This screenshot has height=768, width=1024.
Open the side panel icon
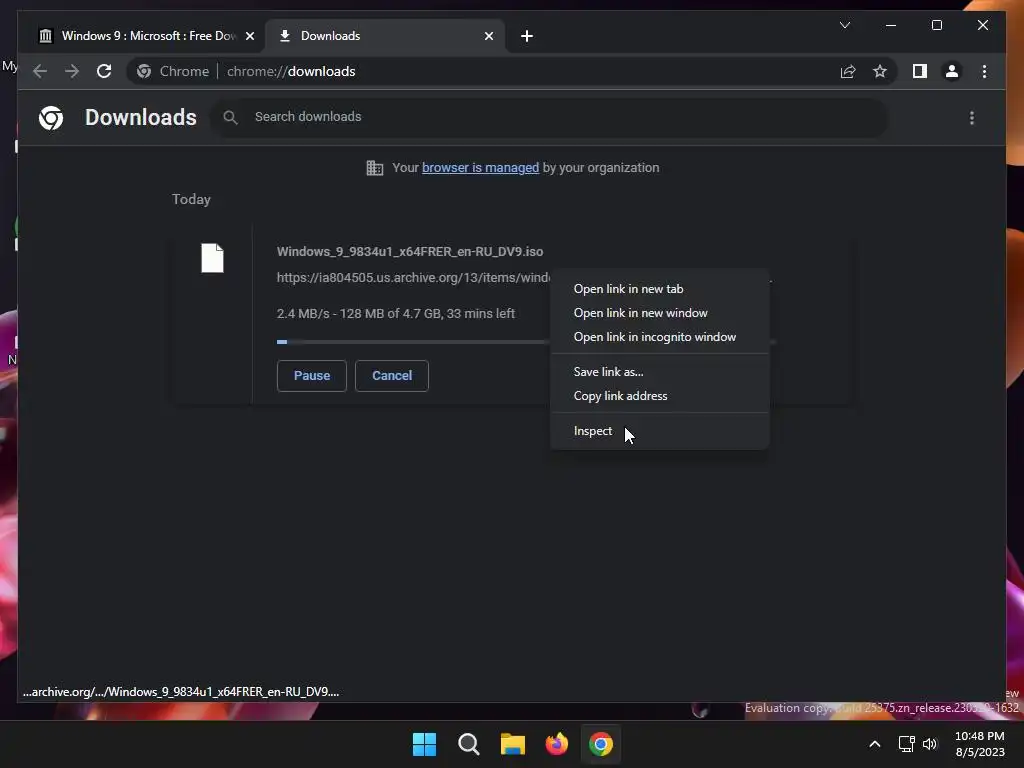[920, 71]
